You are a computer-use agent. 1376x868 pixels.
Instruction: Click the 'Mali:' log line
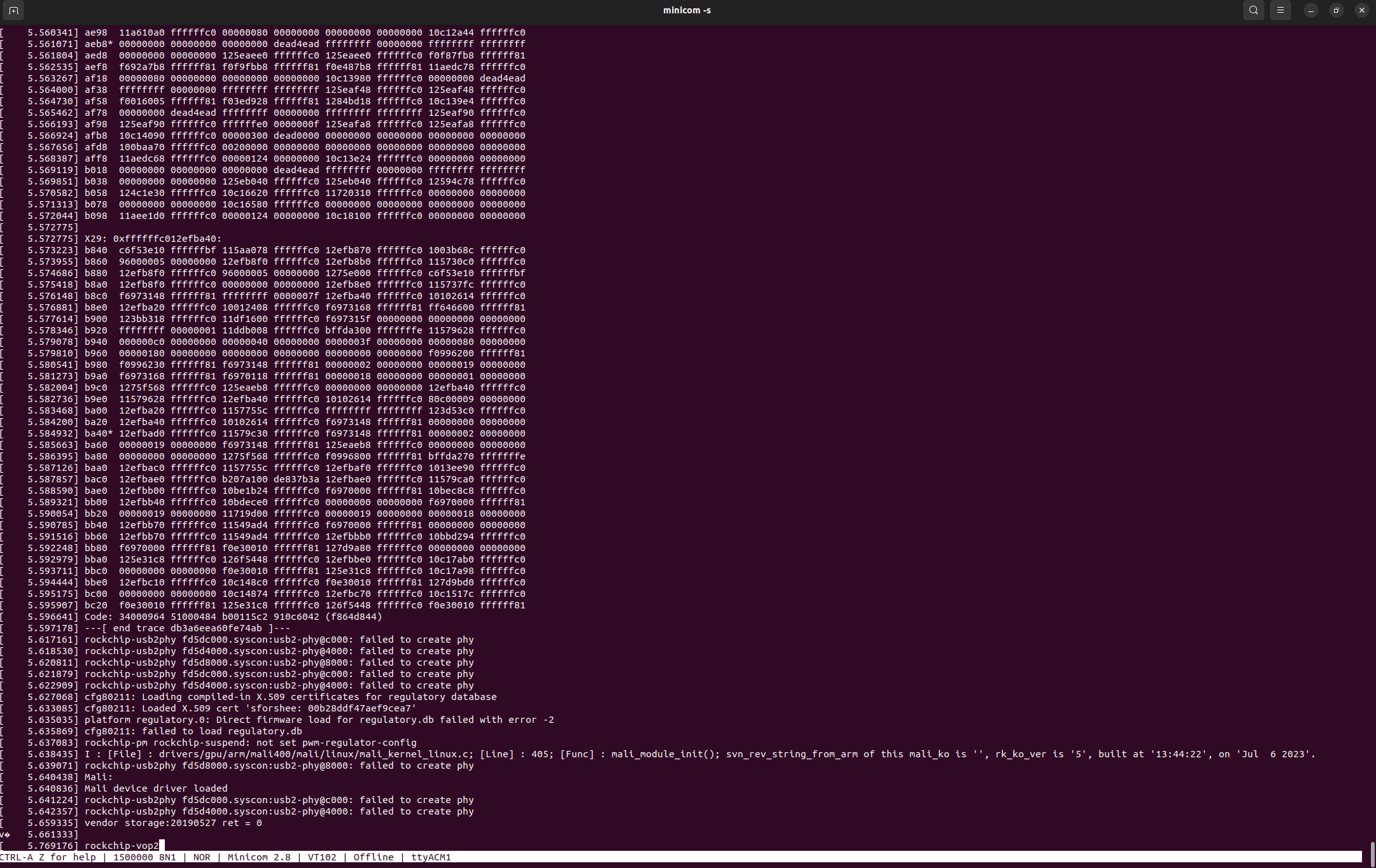coord(98,777)
